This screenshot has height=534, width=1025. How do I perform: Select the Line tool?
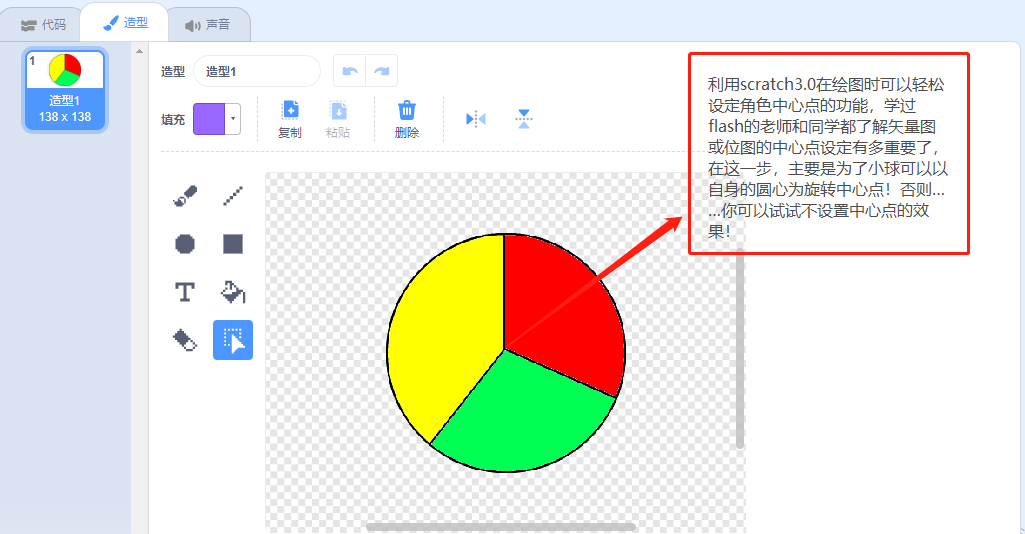(233, 195)
